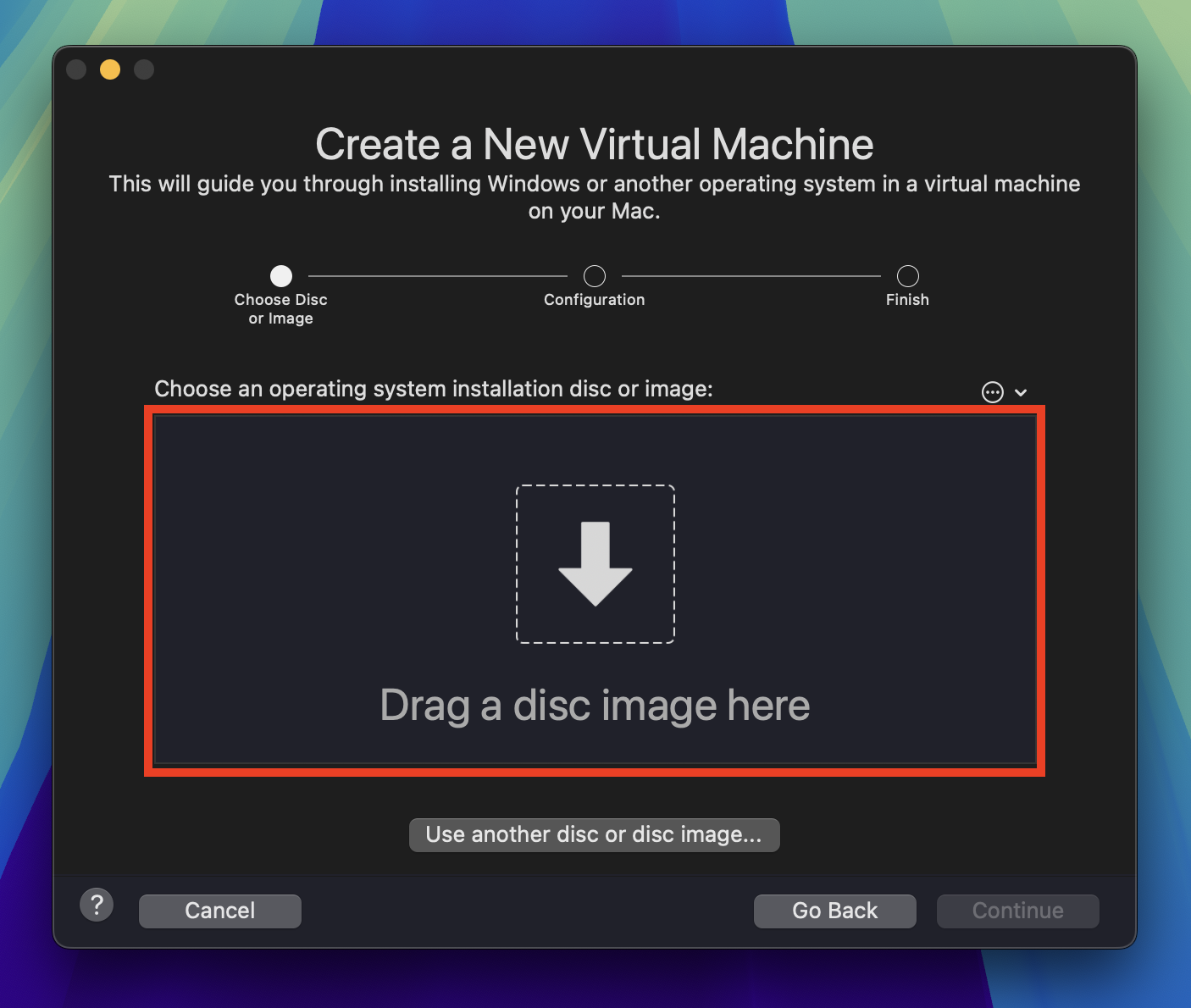Open the ellipsis options icon
Viewport: 1191px width, 1008px height.
[x=992, y=391]
